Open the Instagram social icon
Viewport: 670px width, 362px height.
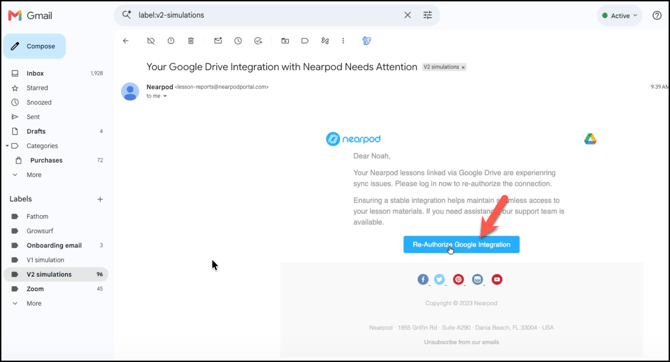pos(477,279)
